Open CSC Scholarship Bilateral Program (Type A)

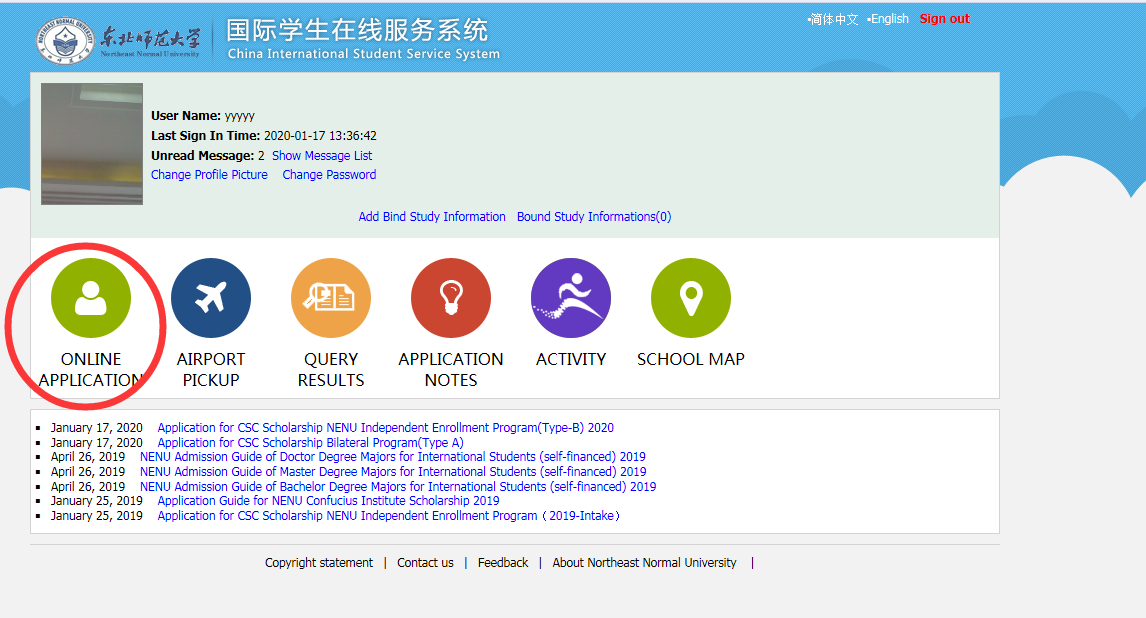311,443
